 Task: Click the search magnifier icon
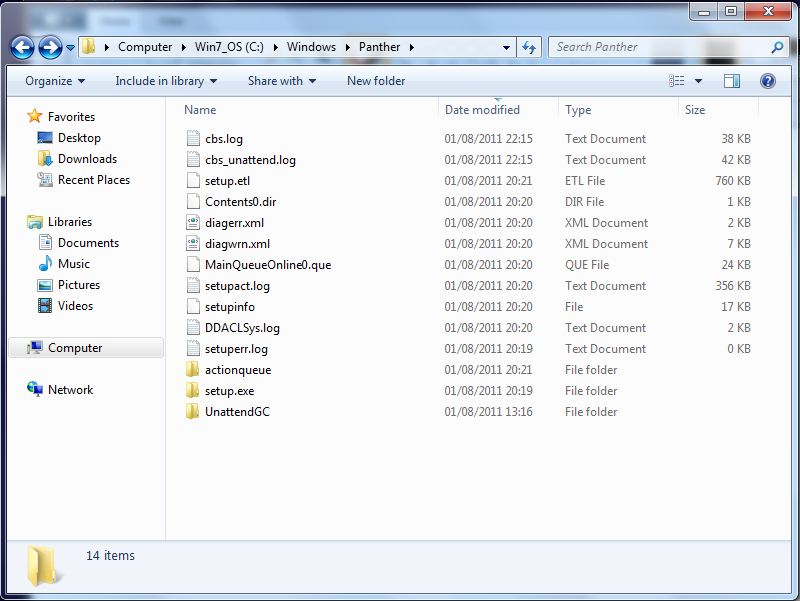(777, 47)
